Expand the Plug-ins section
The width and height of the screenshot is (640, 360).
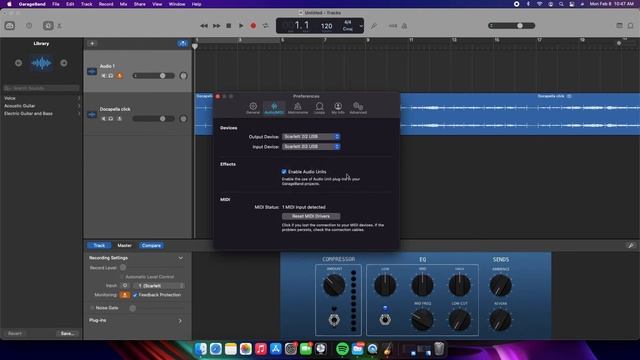pos(180,320)
